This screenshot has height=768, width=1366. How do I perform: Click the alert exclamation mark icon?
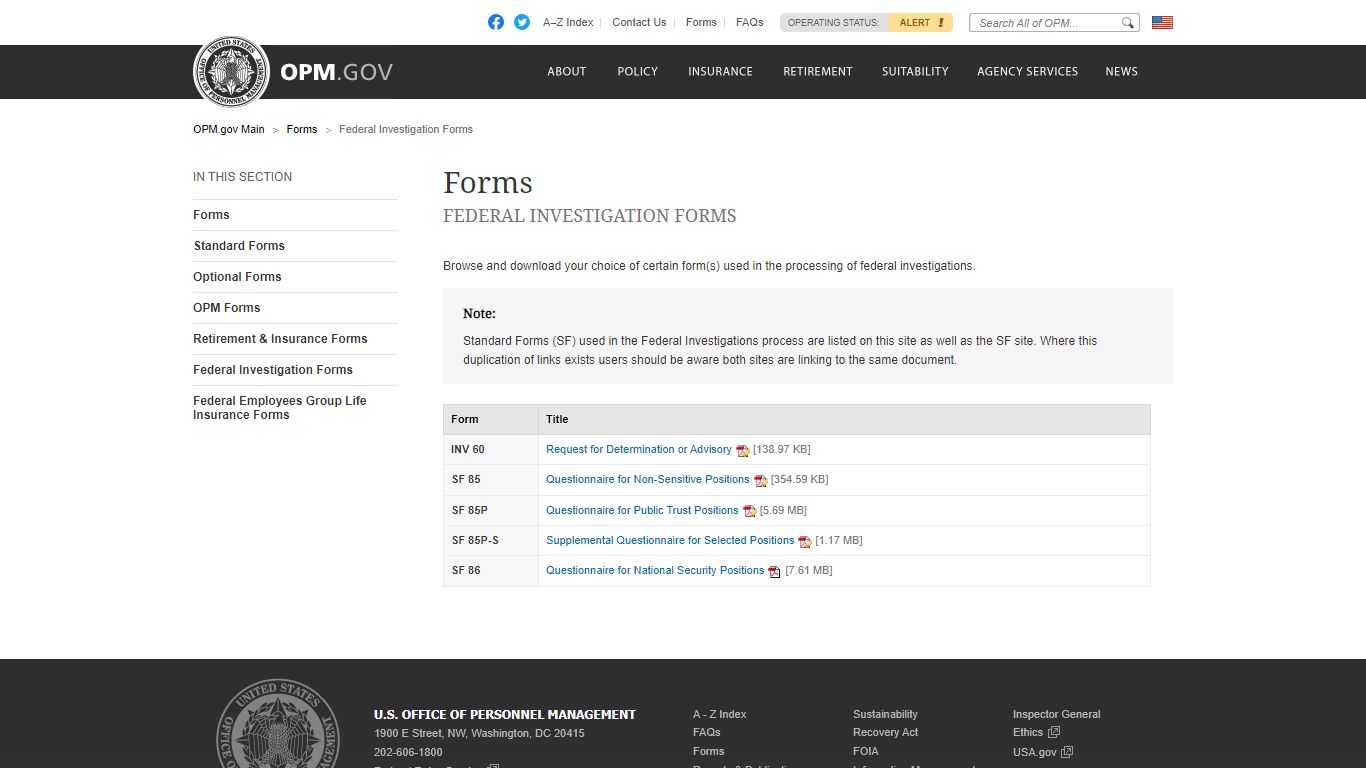point(940,22)
